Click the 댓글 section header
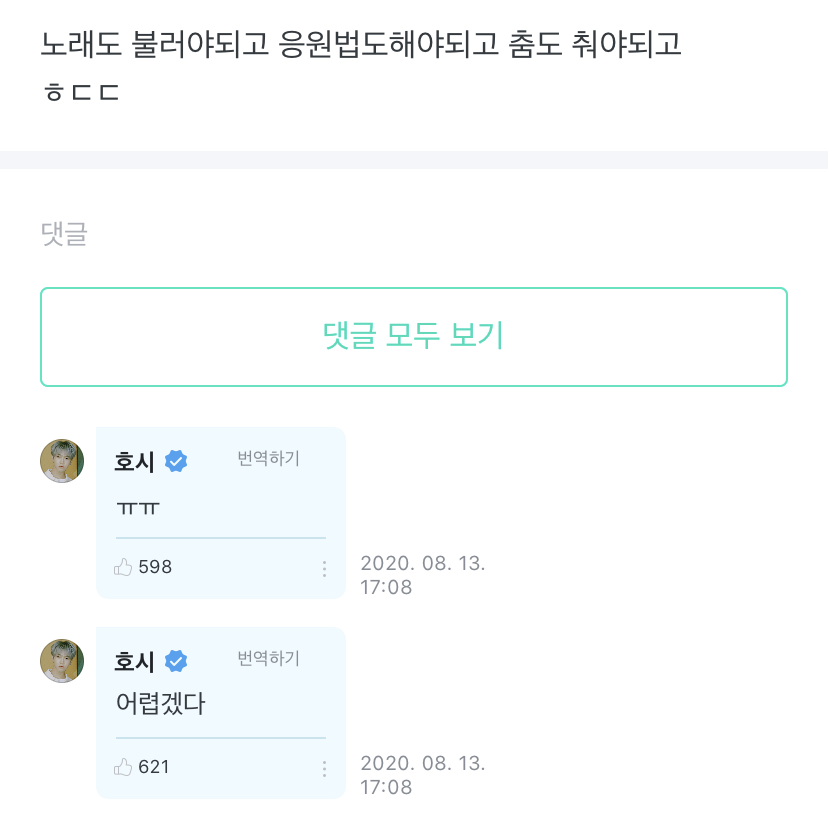828x819 pixels. click(62, 234)
